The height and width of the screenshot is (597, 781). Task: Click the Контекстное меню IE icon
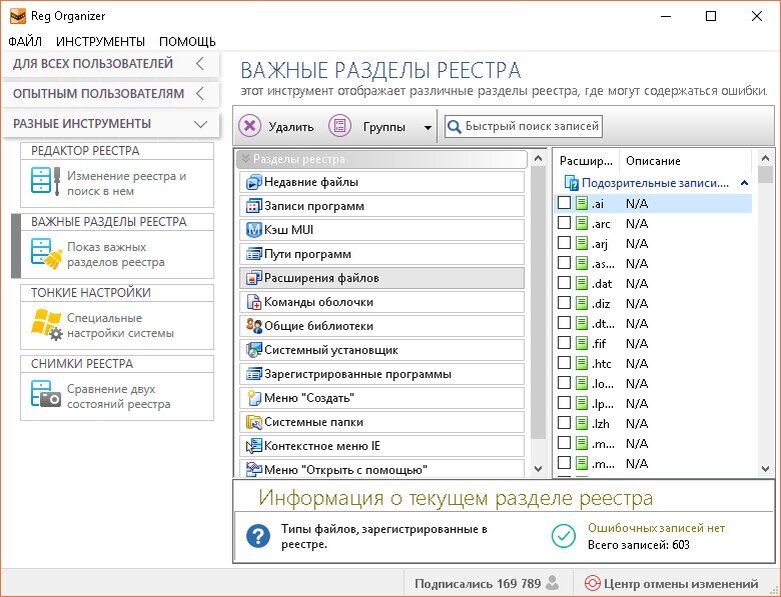254,446
